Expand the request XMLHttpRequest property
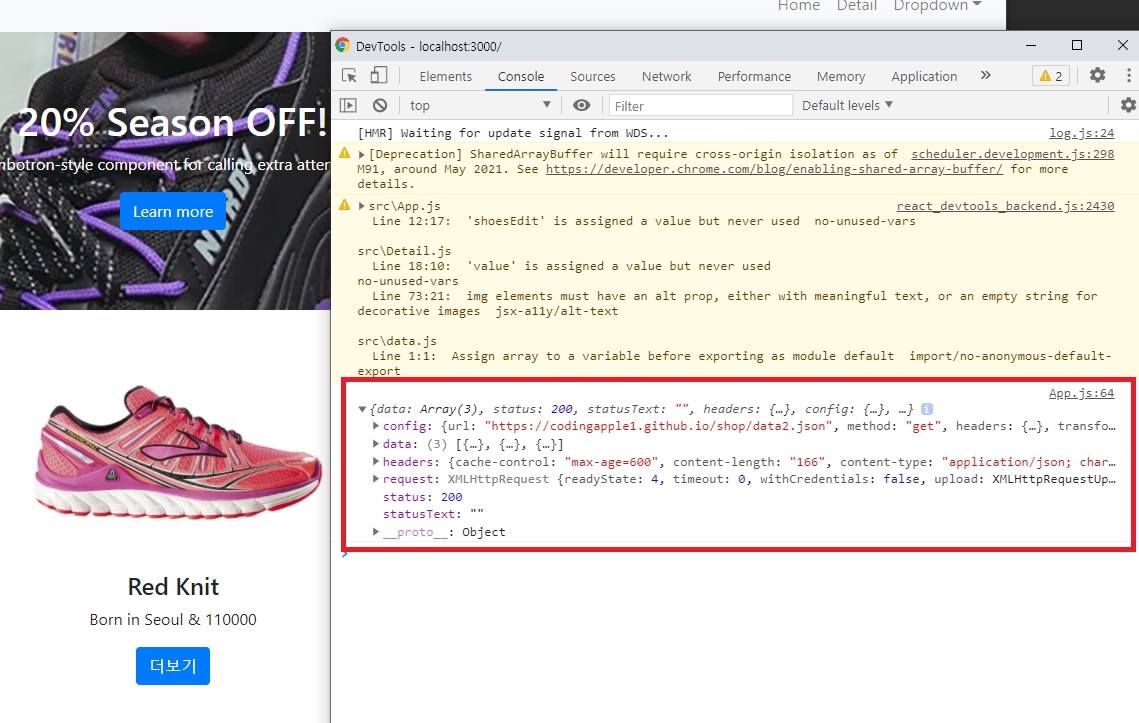The width and height of the screenshot is (1139, 723). point(376,479)
